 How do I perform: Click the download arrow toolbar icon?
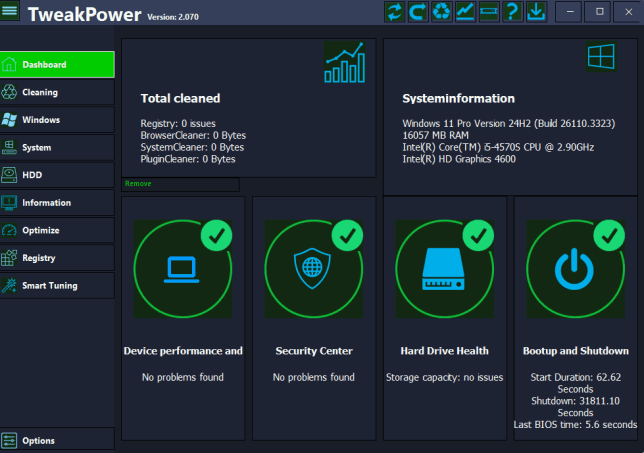[x=536, y=12]
